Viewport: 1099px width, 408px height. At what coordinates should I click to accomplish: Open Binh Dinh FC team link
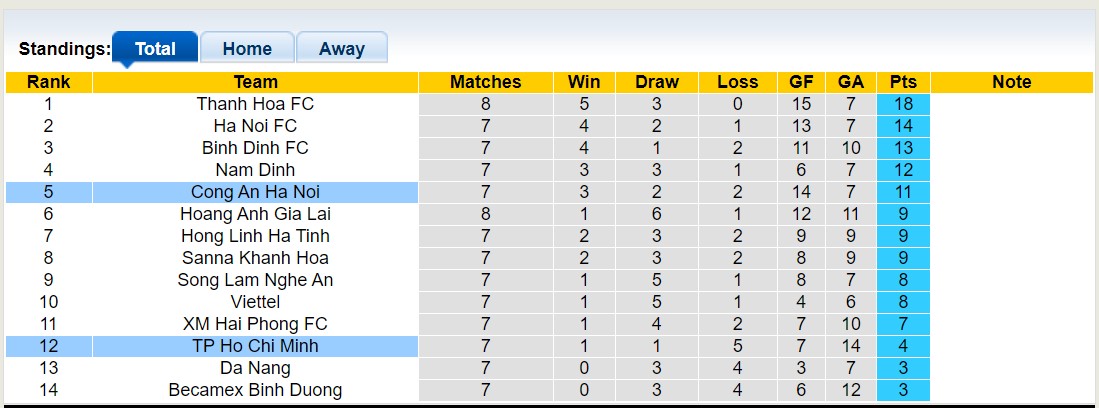(x=255, y=148)
